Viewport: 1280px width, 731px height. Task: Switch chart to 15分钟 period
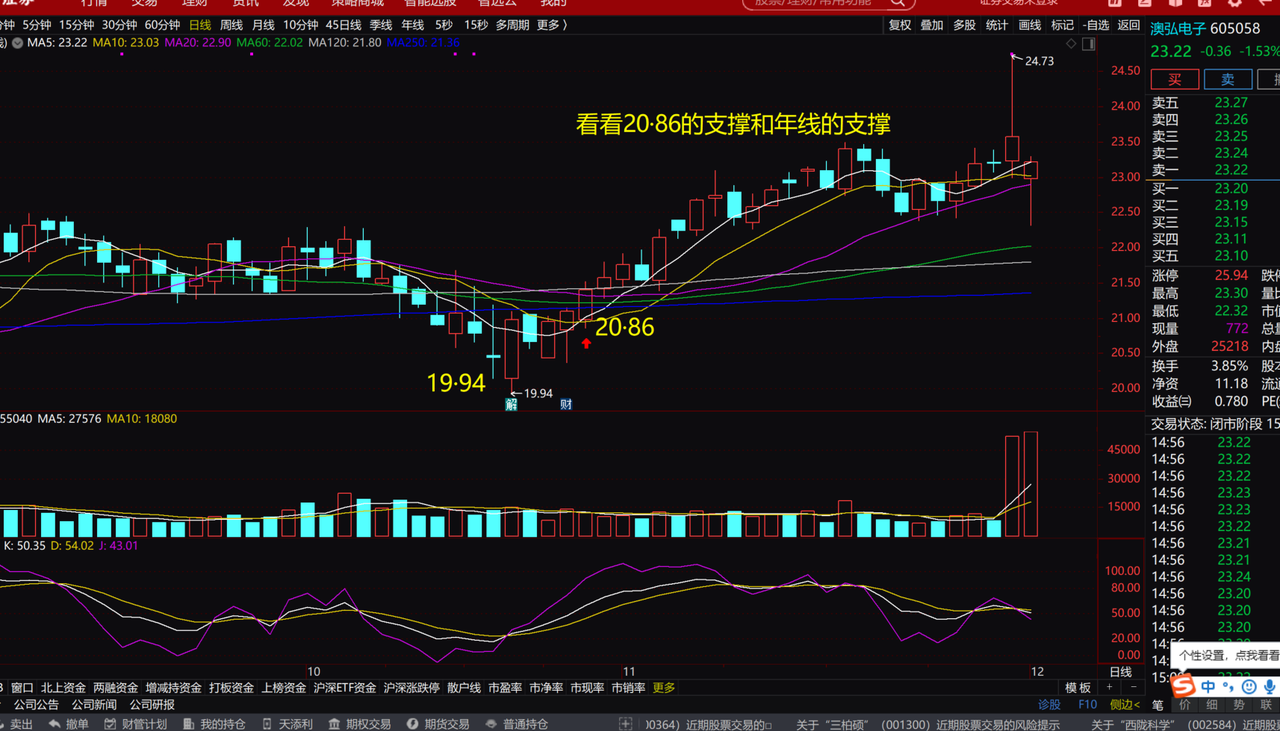coord(77,25)
